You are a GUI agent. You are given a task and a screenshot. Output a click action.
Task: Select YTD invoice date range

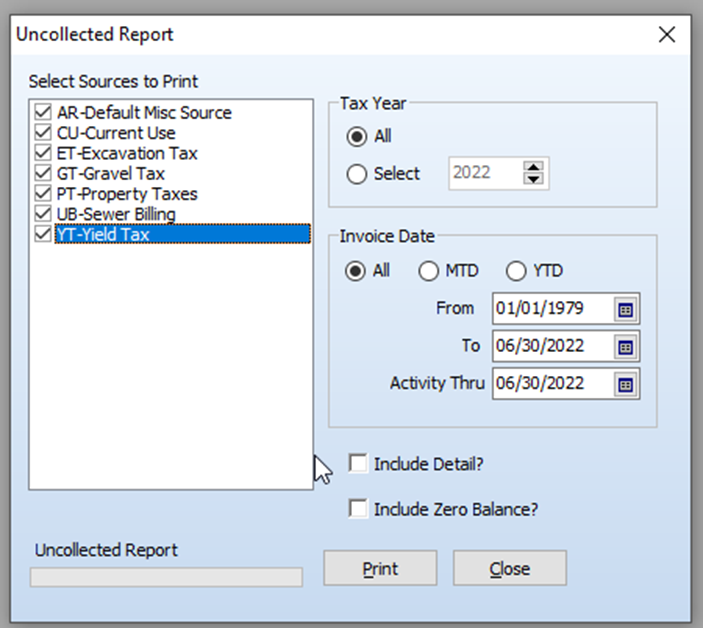pyautogui.click(x=516, y=271)
